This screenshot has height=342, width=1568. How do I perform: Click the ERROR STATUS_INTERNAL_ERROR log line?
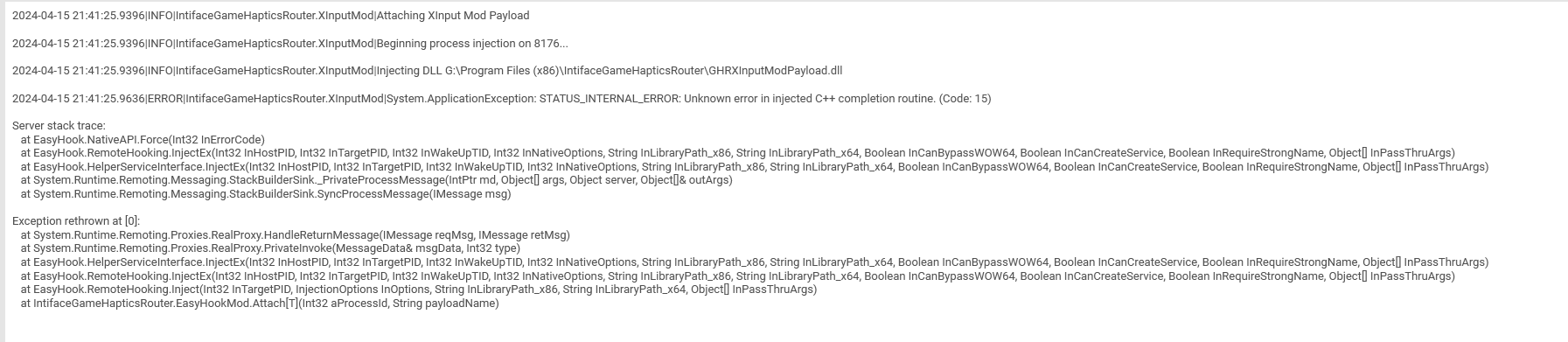501,99
